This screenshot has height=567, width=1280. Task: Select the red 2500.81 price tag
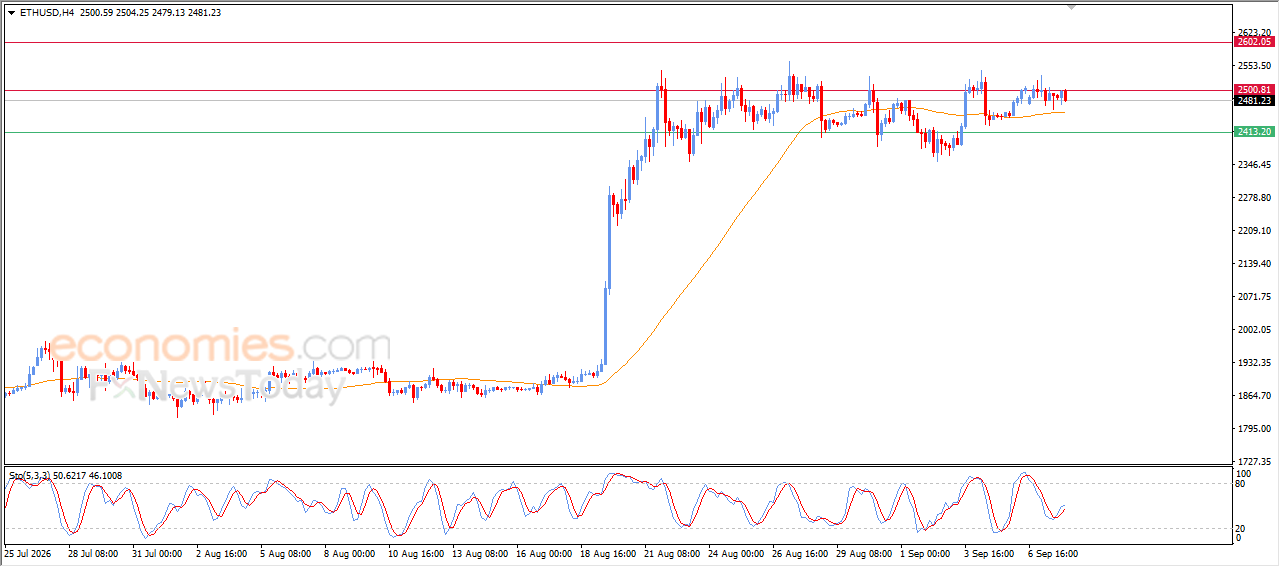click(1254, 89)
